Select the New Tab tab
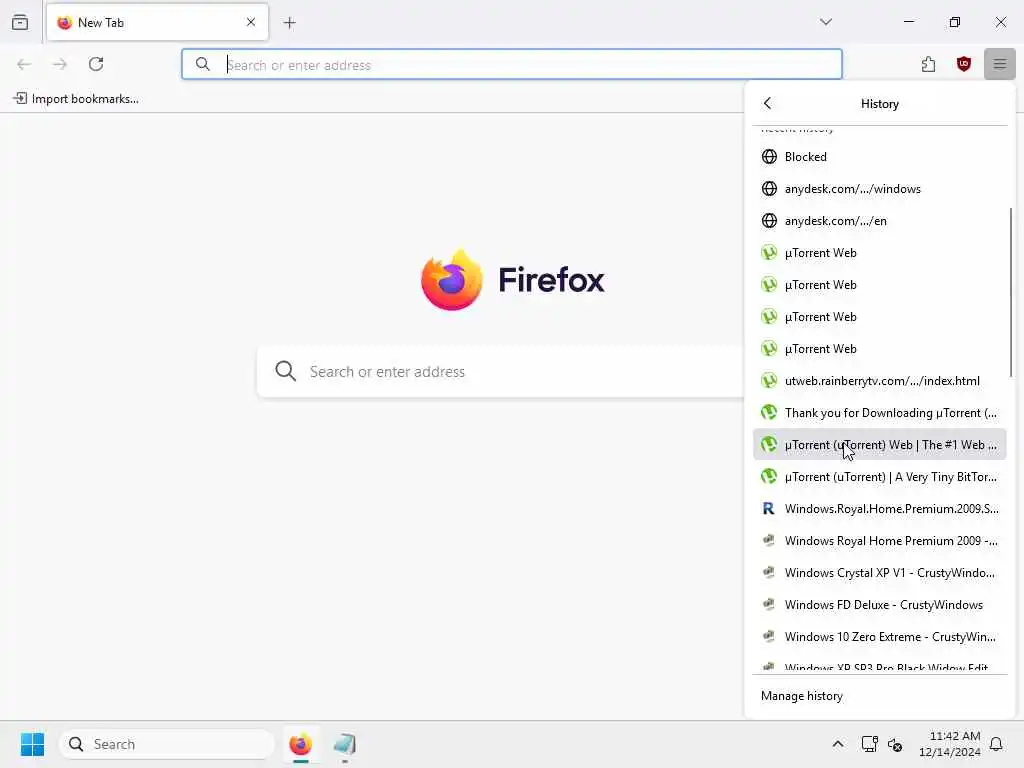This screenshot has height=768, width=1024. [x=157, y=22]
